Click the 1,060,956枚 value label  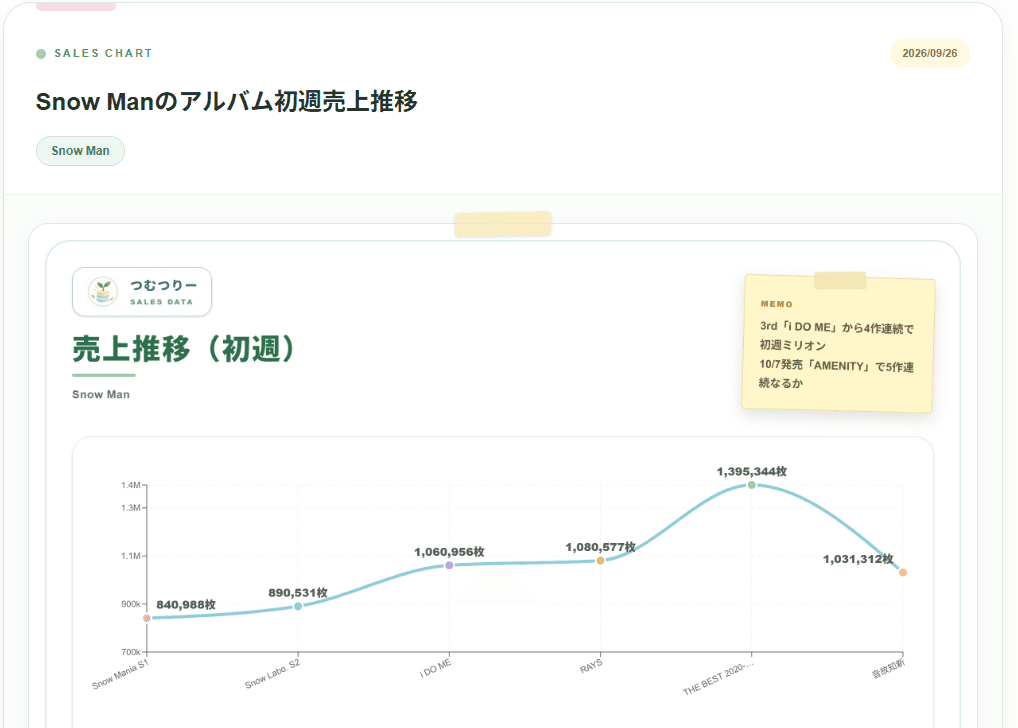point(449,552)
